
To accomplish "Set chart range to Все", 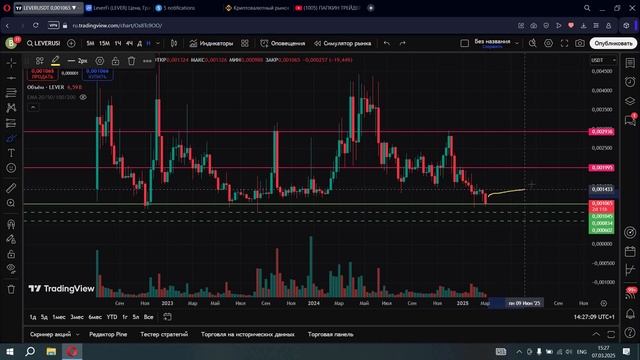I will (149, 317).
